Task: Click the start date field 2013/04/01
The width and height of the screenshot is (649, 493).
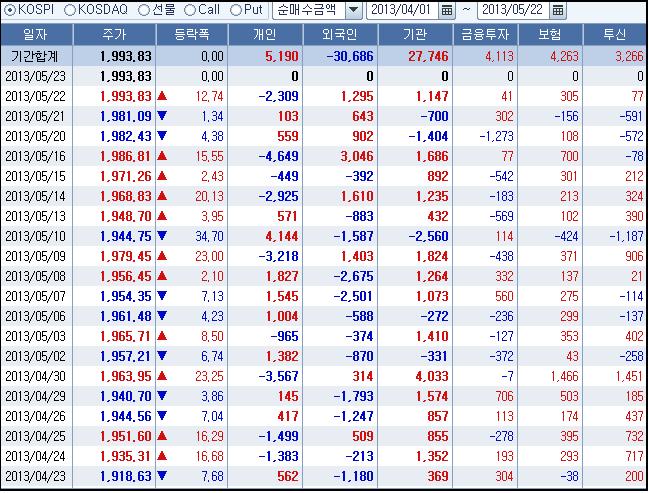Action: (x=402, y=10)
